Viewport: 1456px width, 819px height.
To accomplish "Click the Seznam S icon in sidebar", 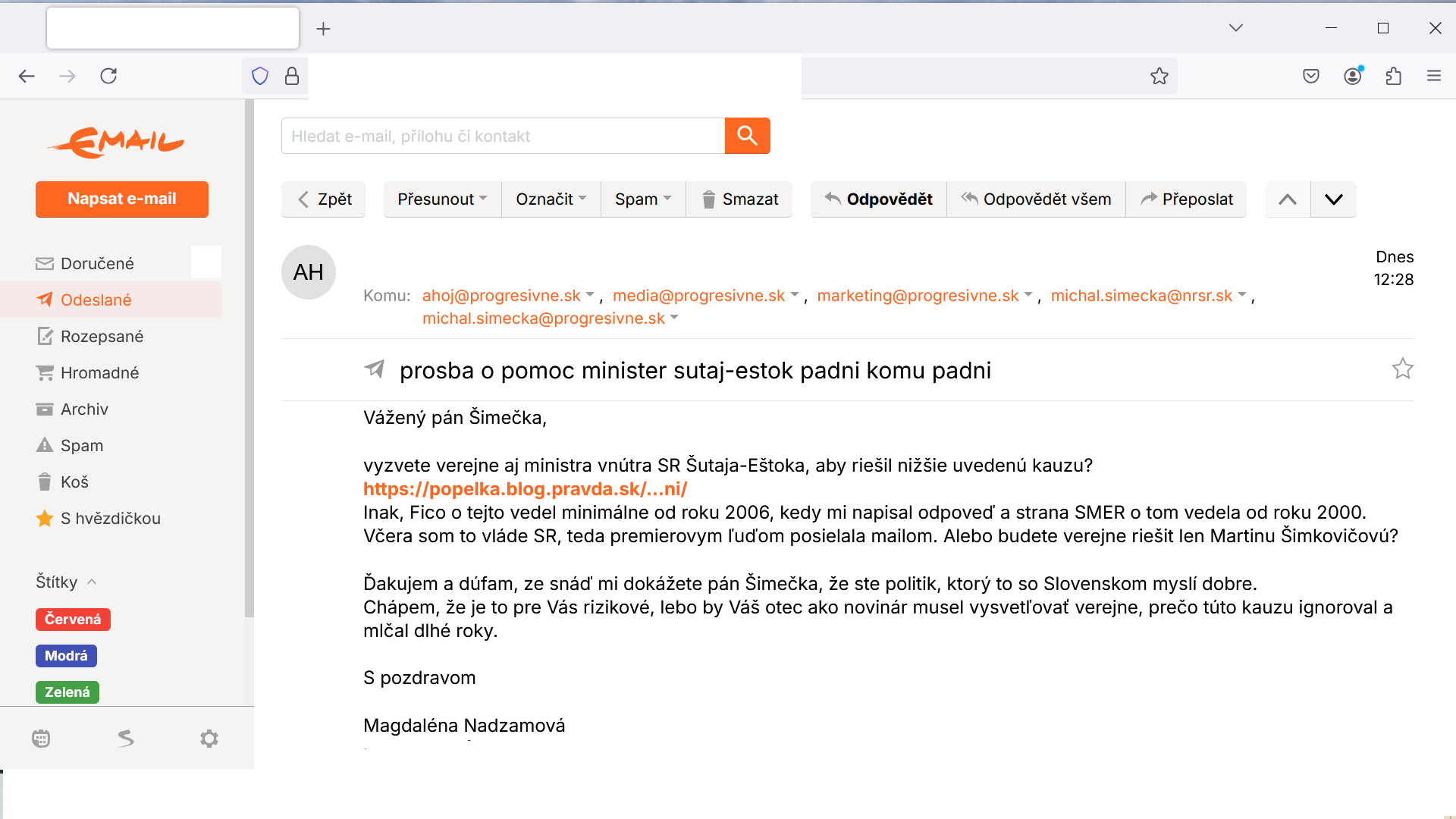I will (x=126, y=739).
